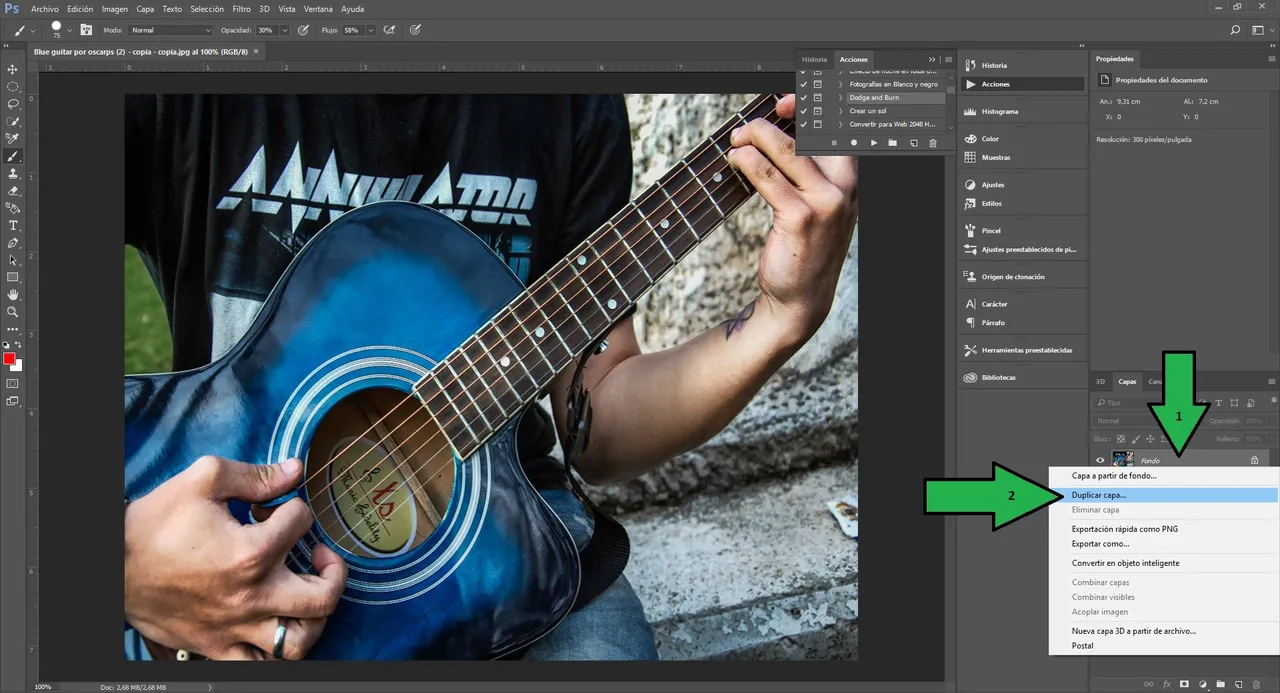Viewport: 1280px width, 693px height.
Task: Select the Brush tool in the toolbox
Action: pyautogui.click(x=13, y=156)
